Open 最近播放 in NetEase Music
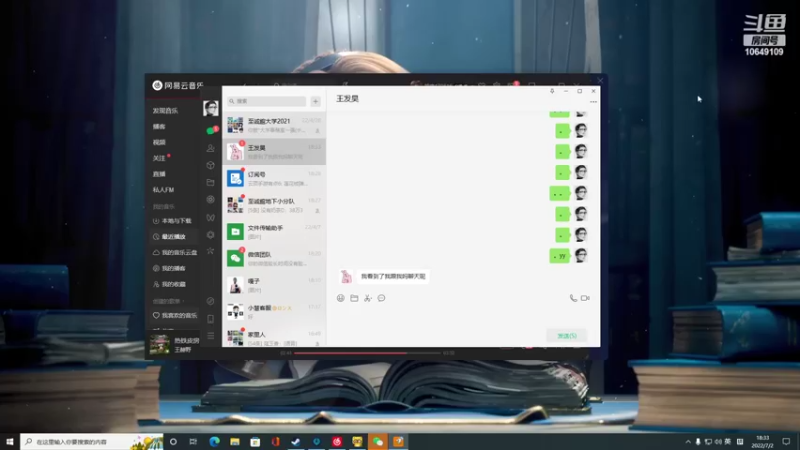800x450 pixels. 169,237
